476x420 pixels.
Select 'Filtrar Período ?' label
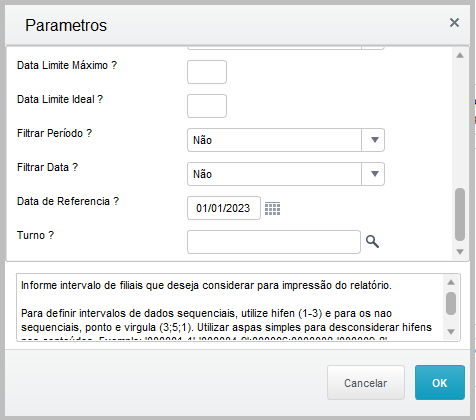click(x=54, y=133)
